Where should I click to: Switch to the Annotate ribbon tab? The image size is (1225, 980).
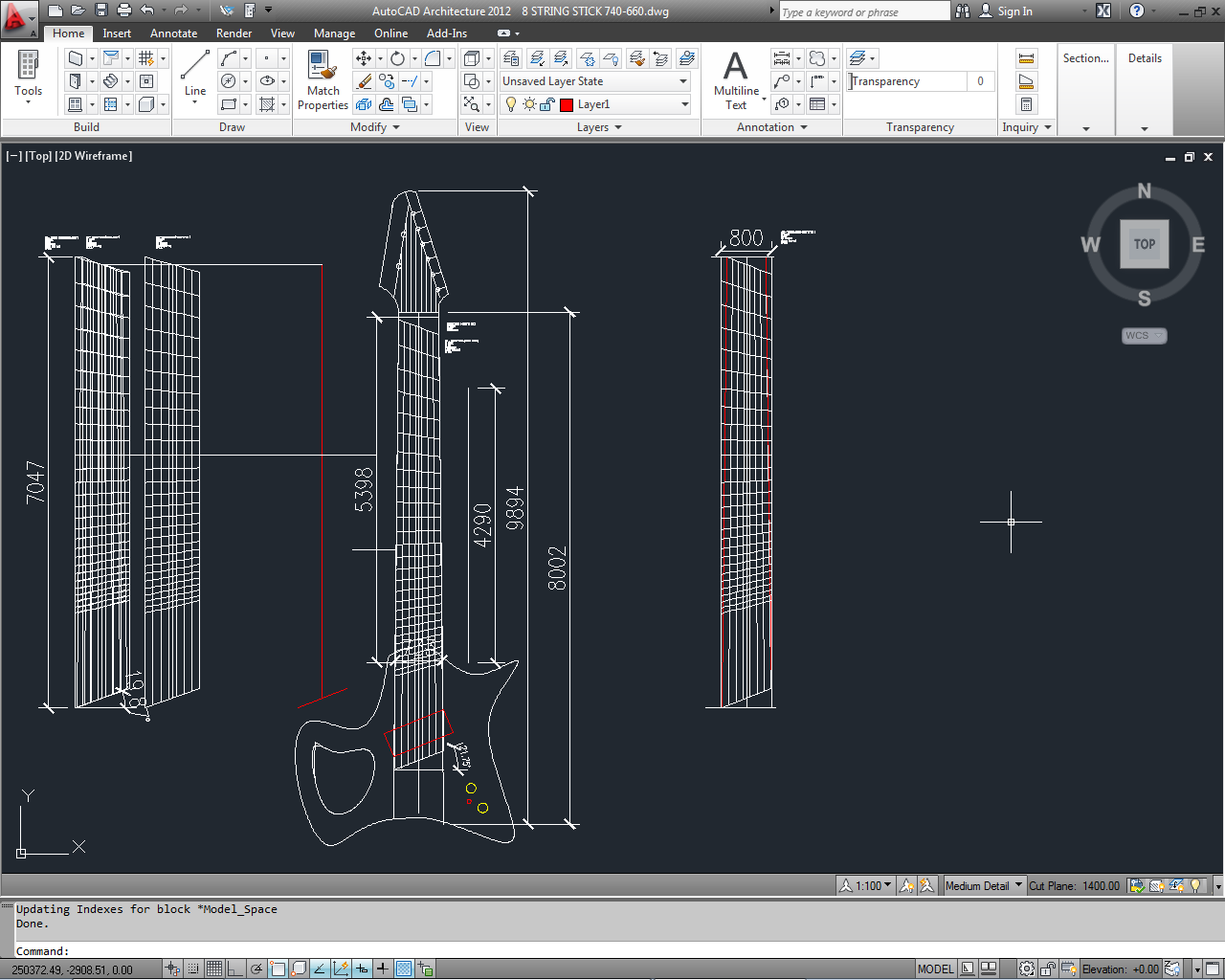pos(173,33)
